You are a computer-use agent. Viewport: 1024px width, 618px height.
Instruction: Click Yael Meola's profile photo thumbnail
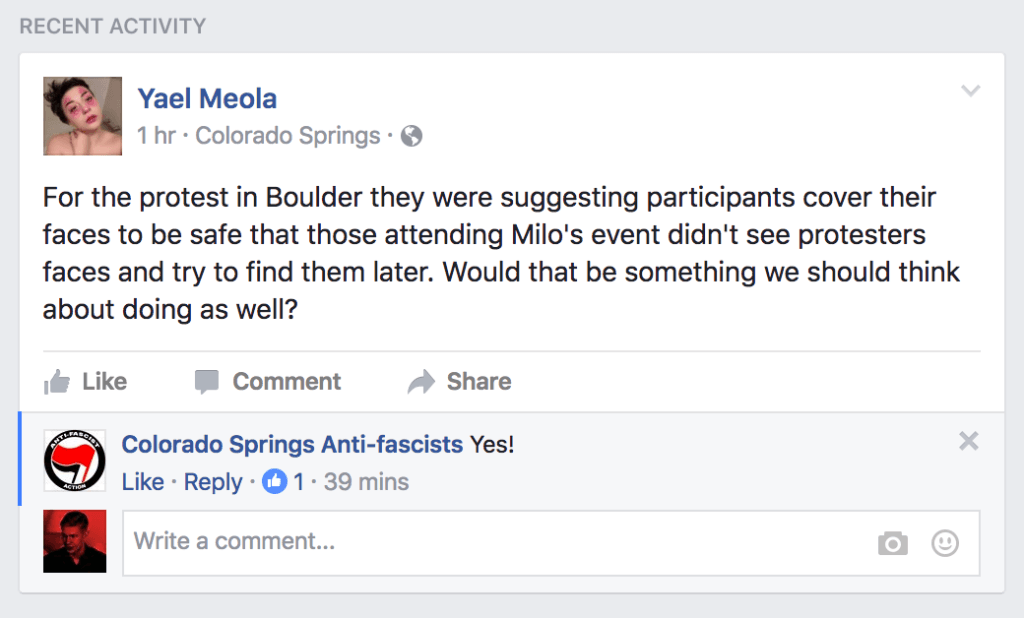pos(82,116)
